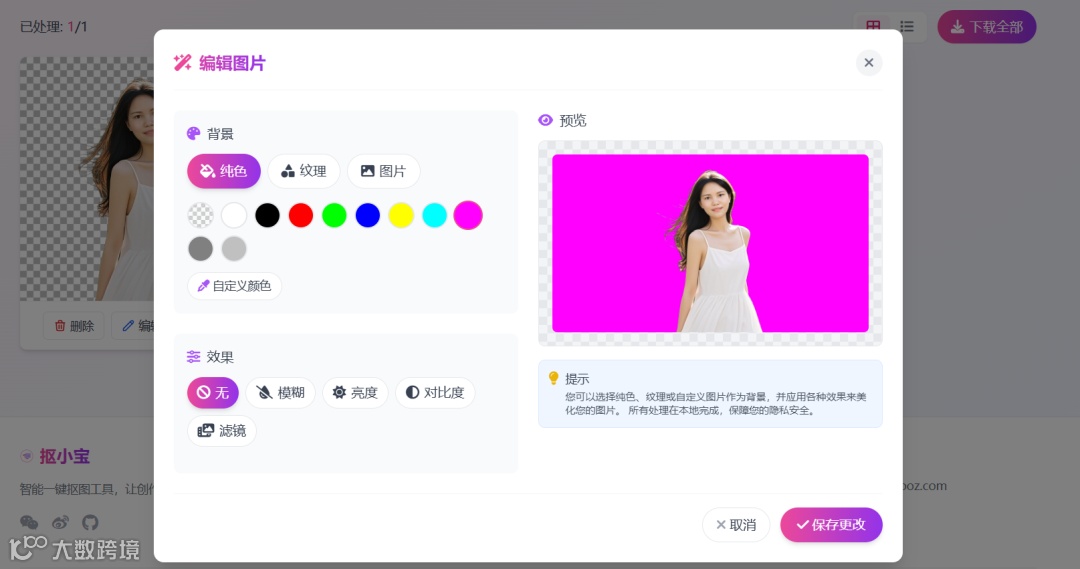Click the eye icon beside 预览

point(546,120)
